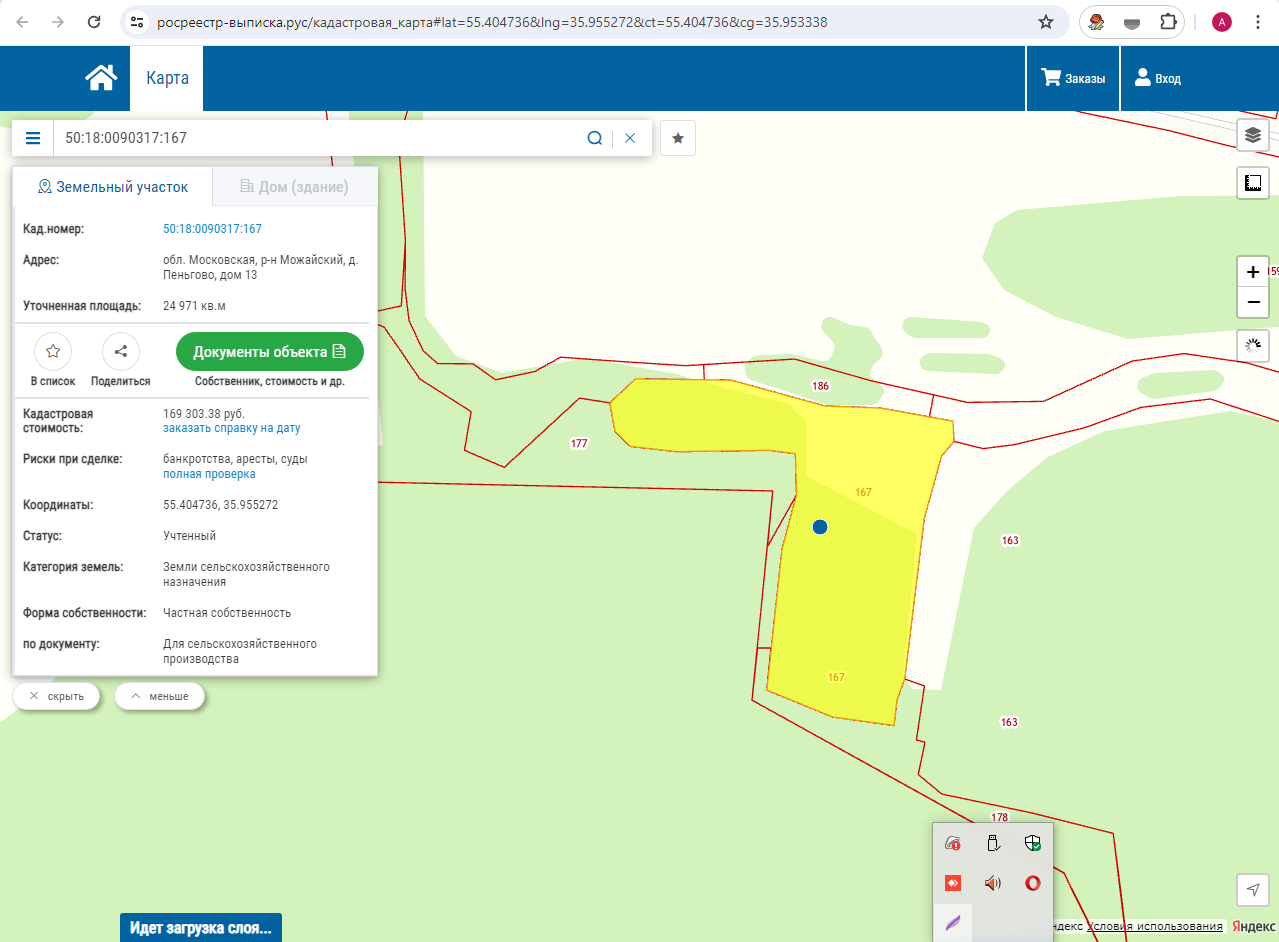The width and height of the screenshot is (1279, 942).
Task: Collapse details with the меньше button
Action: point(160,696)
